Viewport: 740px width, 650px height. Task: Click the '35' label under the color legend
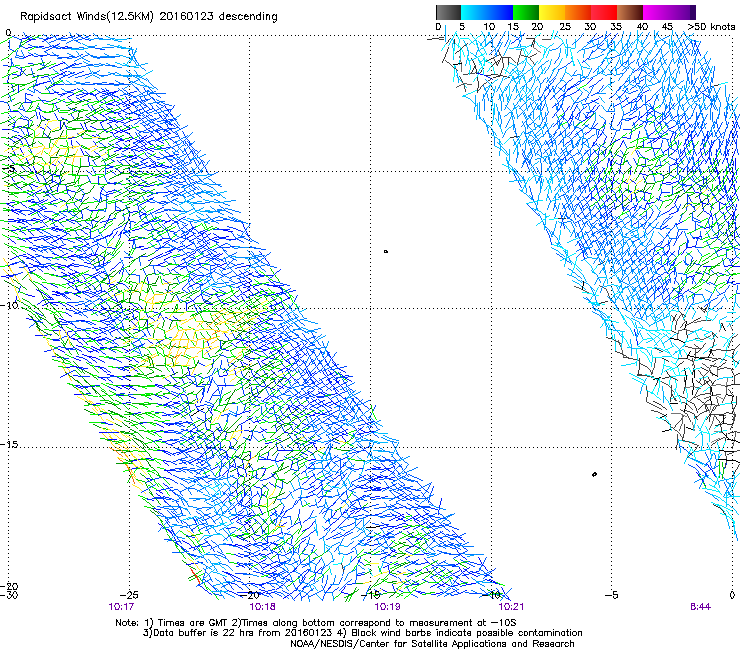[616, 27]
